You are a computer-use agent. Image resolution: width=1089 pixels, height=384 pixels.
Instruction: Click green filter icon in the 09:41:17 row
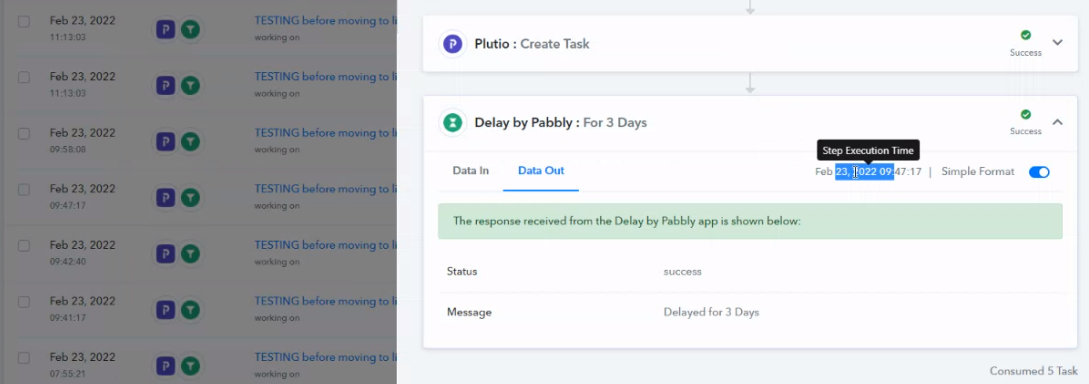190,310
